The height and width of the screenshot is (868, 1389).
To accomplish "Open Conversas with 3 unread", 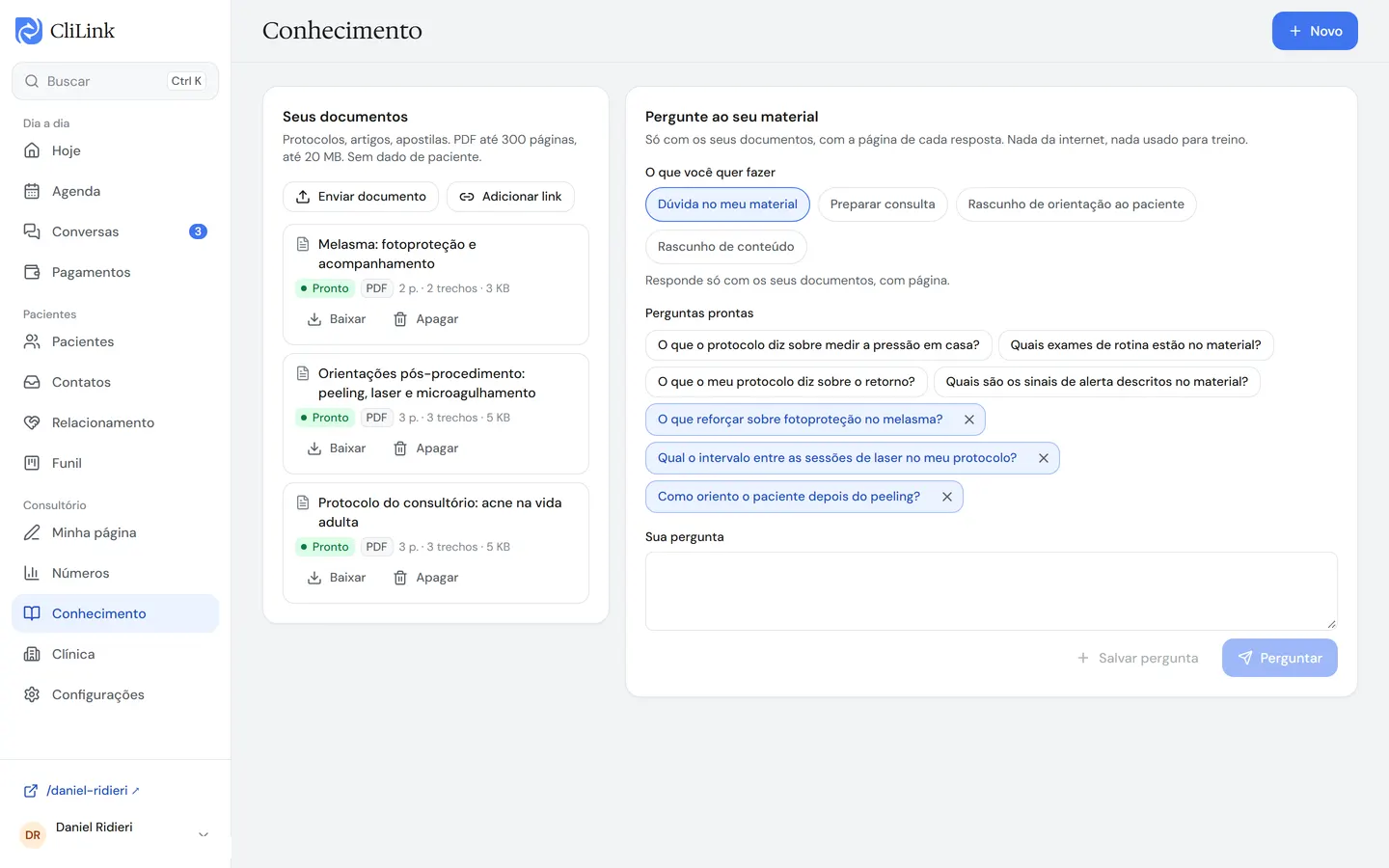I will point(115,231).
